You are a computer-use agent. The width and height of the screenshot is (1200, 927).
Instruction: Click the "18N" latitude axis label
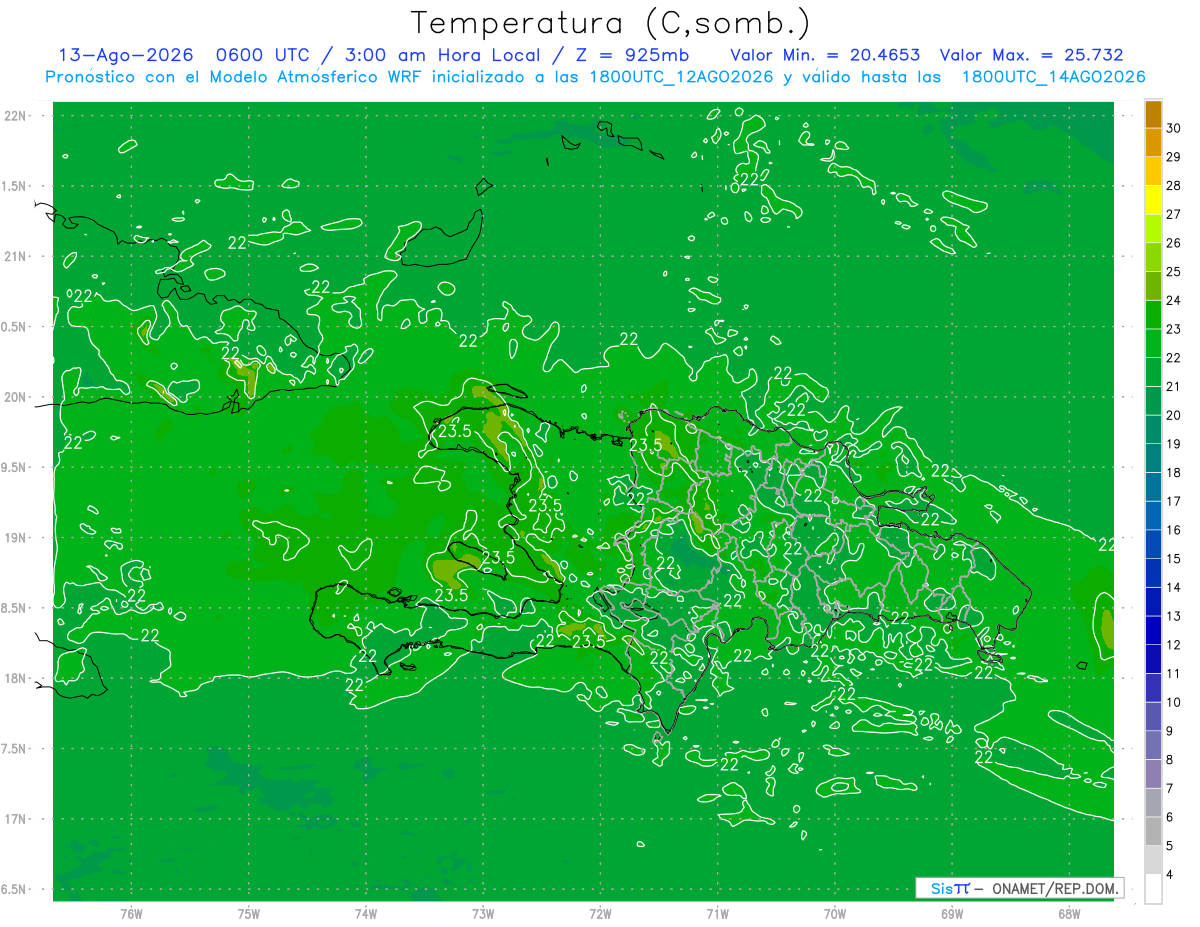[x=17, y=679]
